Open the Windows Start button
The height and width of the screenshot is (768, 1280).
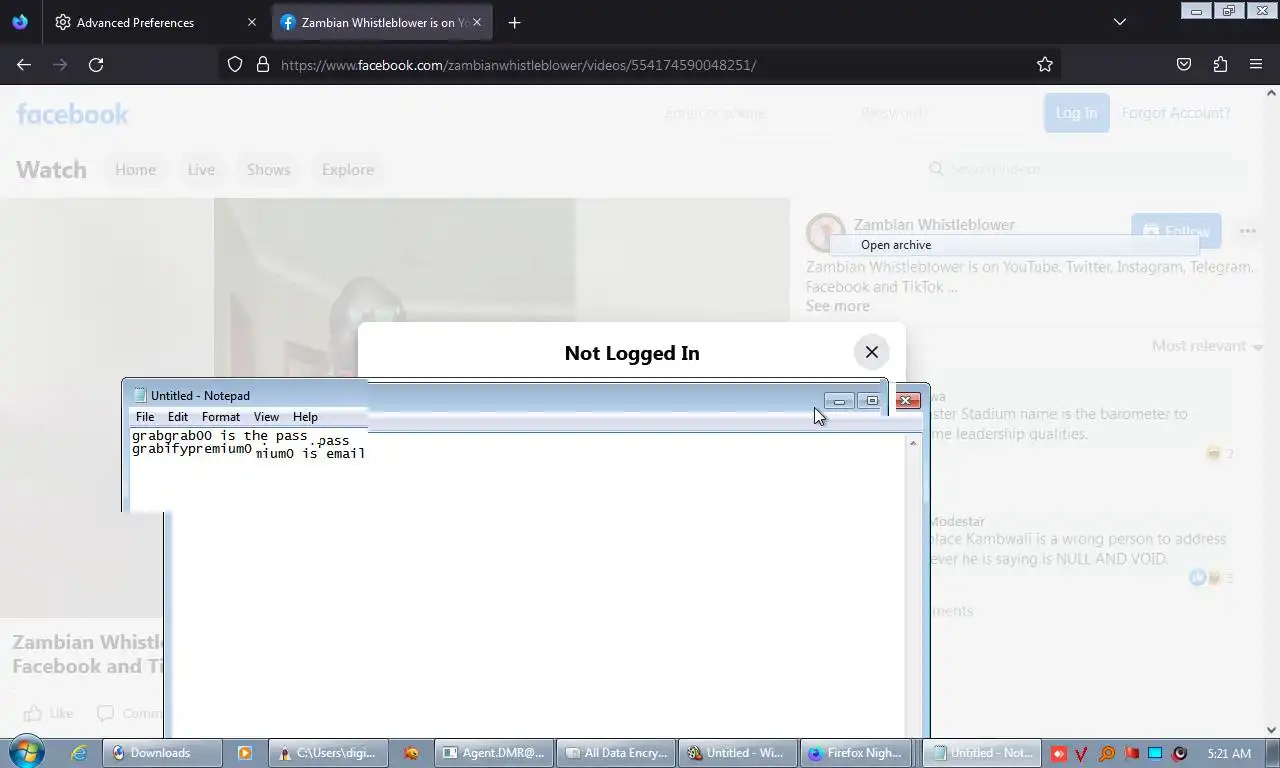click(x=26, y=752)
